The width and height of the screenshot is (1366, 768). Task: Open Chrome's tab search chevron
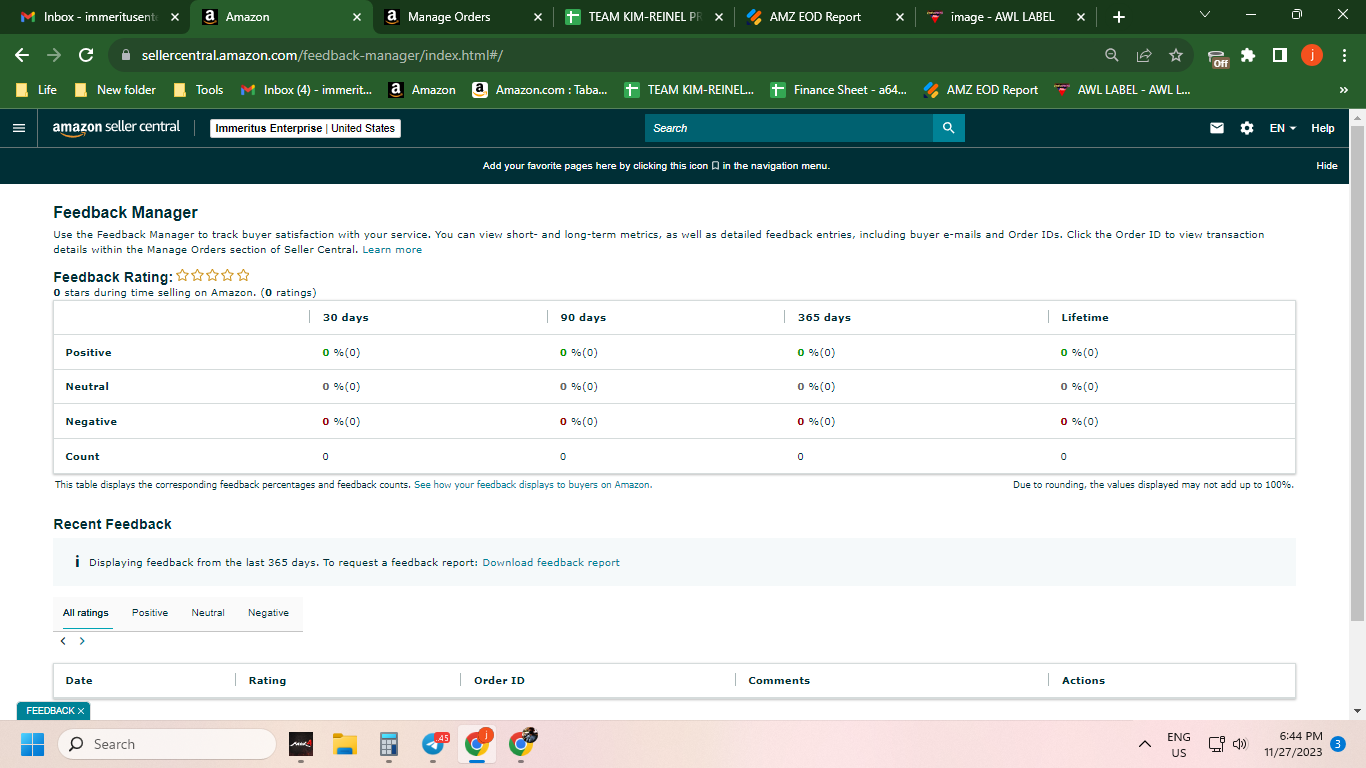point(1204,15)
